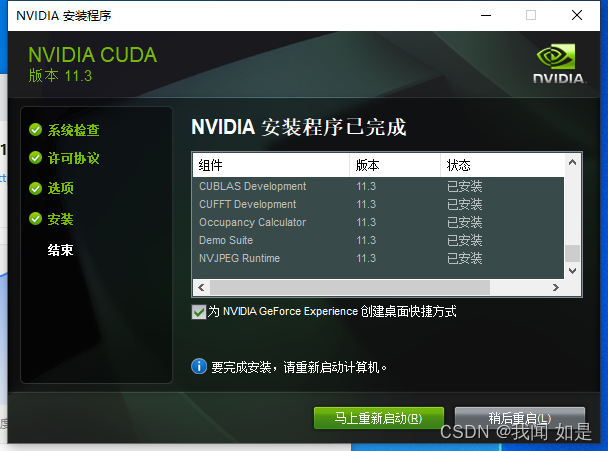Click the 组件 column header

(271, 166)
